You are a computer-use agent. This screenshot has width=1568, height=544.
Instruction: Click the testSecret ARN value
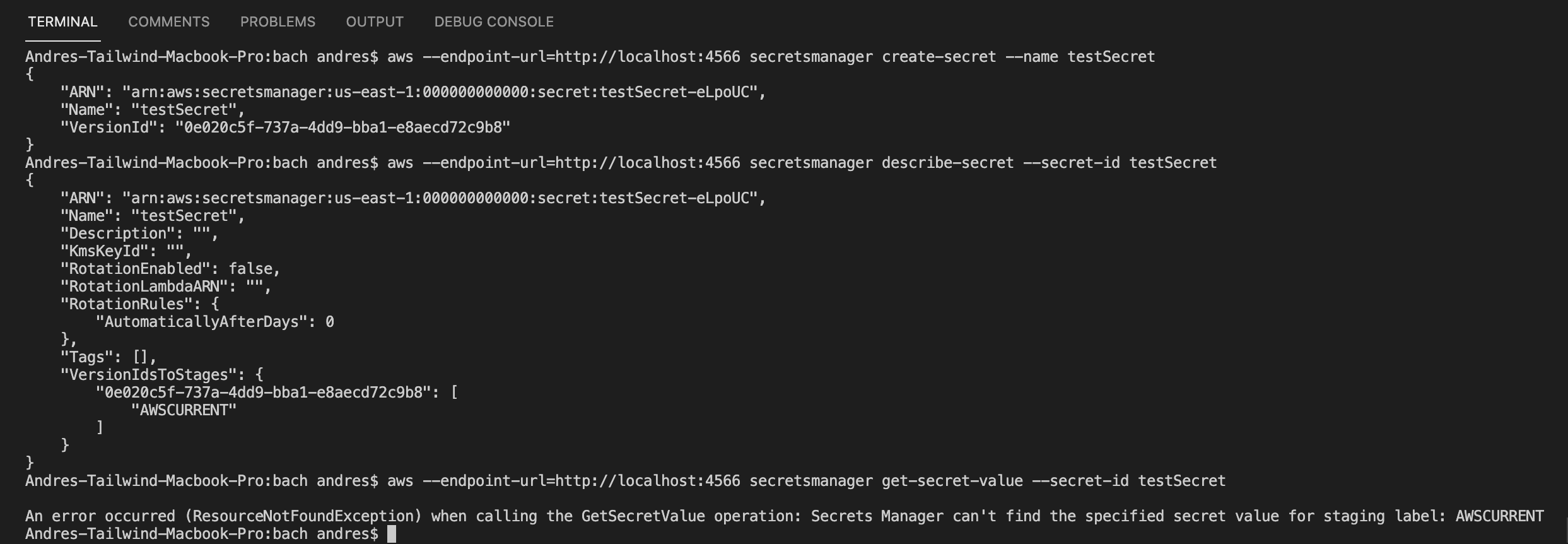click(442, 92)
